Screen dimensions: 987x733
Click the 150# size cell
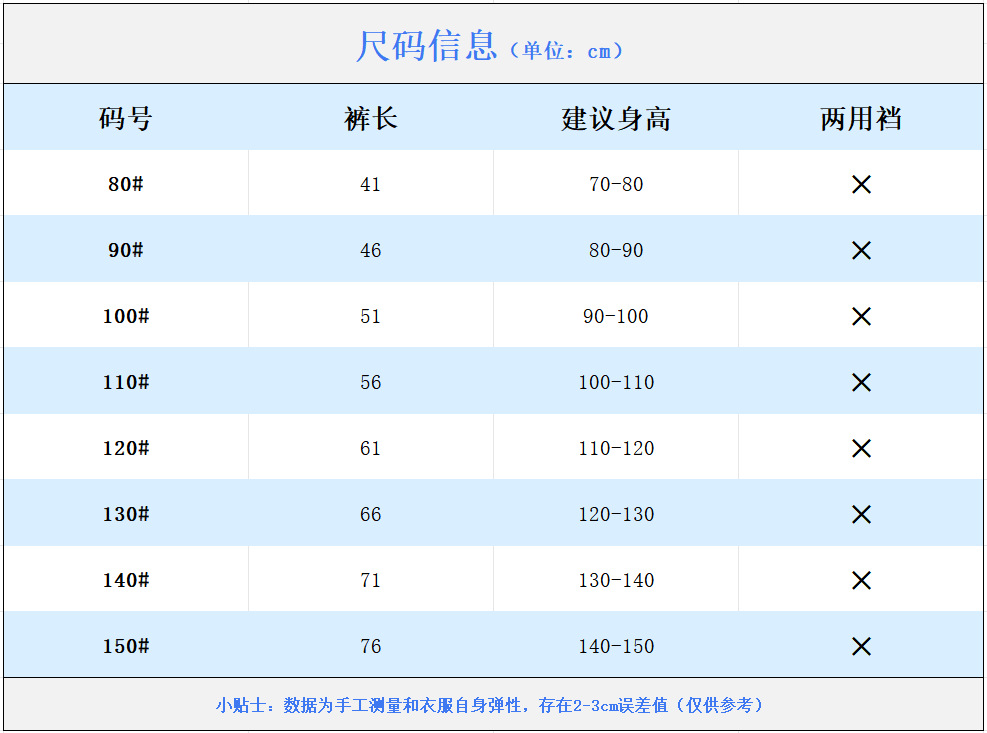125,646
